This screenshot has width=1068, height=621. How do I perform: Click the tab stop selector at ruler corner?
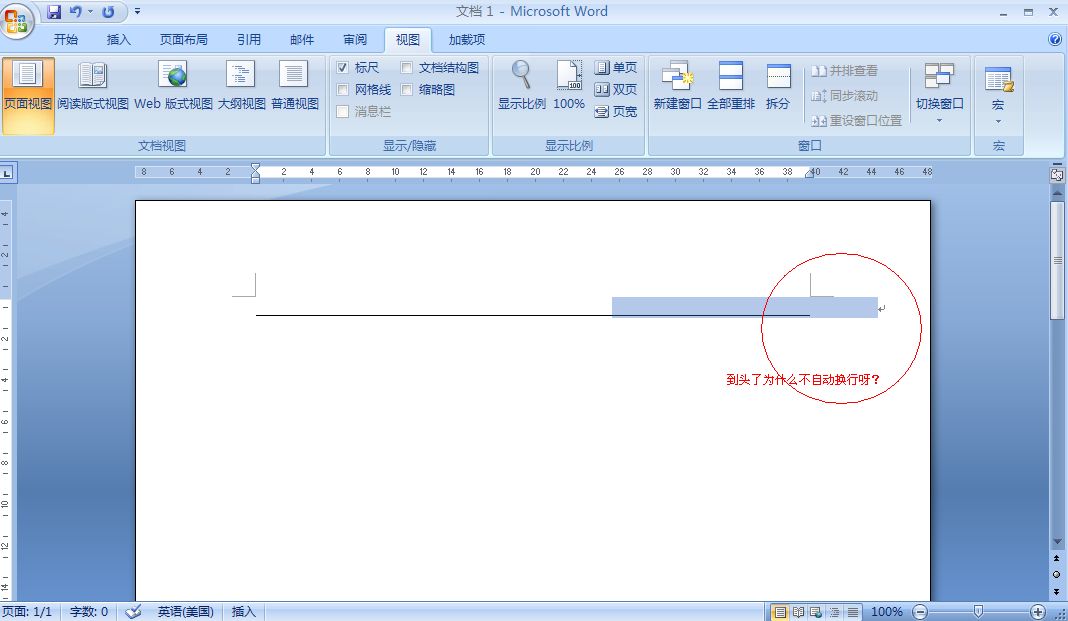click(7, 173)
